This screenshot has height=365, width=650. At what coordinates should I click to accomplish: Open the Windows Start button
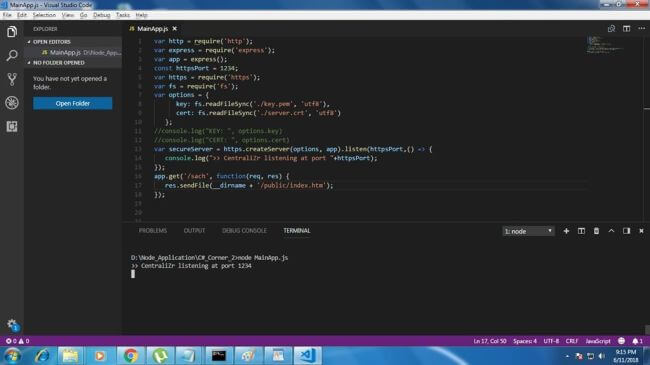12,356
